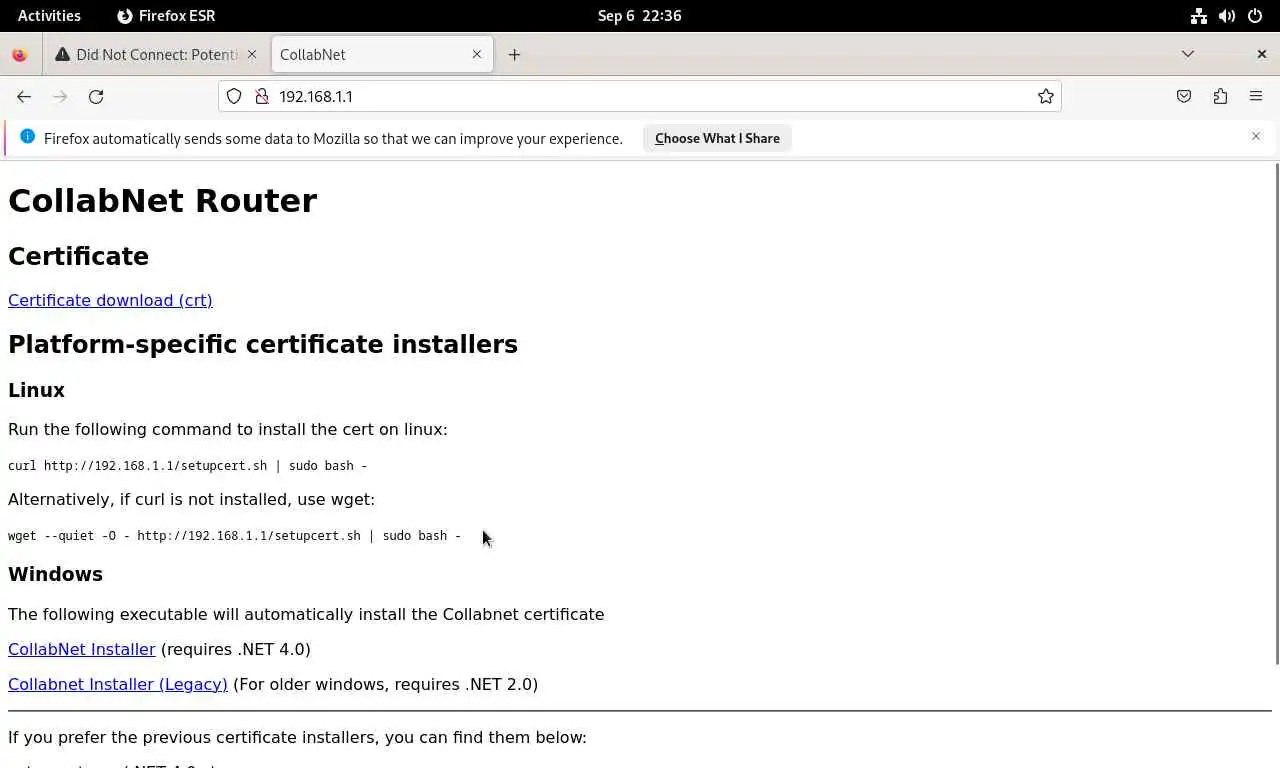Click the network status icon
The image size is (1280, 768).
(1198, 15)
